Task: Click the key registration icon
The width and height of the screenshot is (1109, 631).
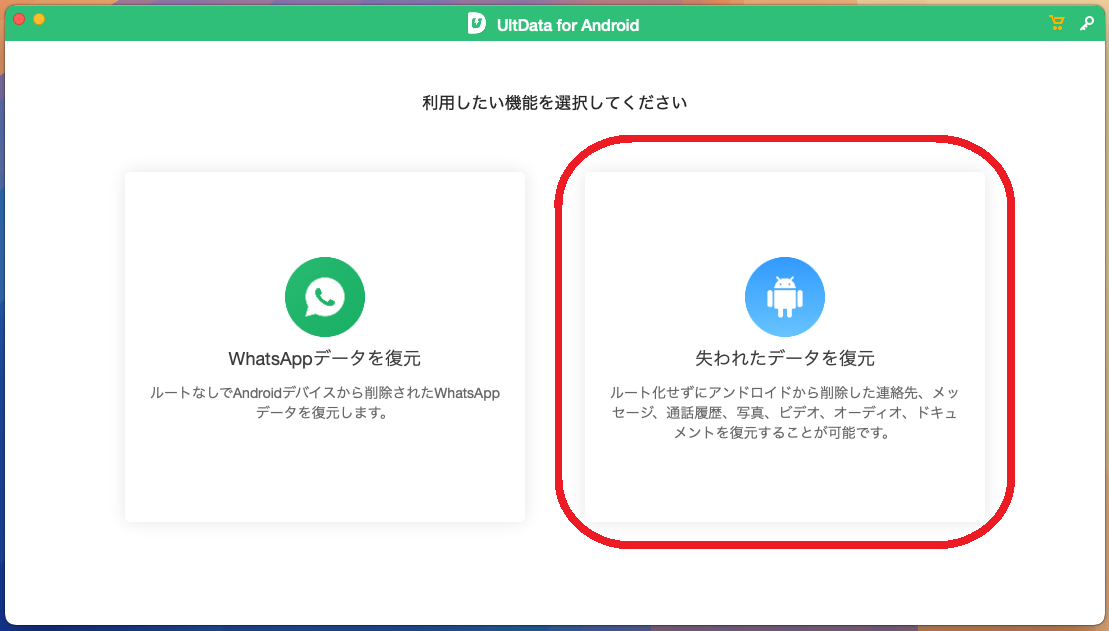Action: click(1086, 23)
